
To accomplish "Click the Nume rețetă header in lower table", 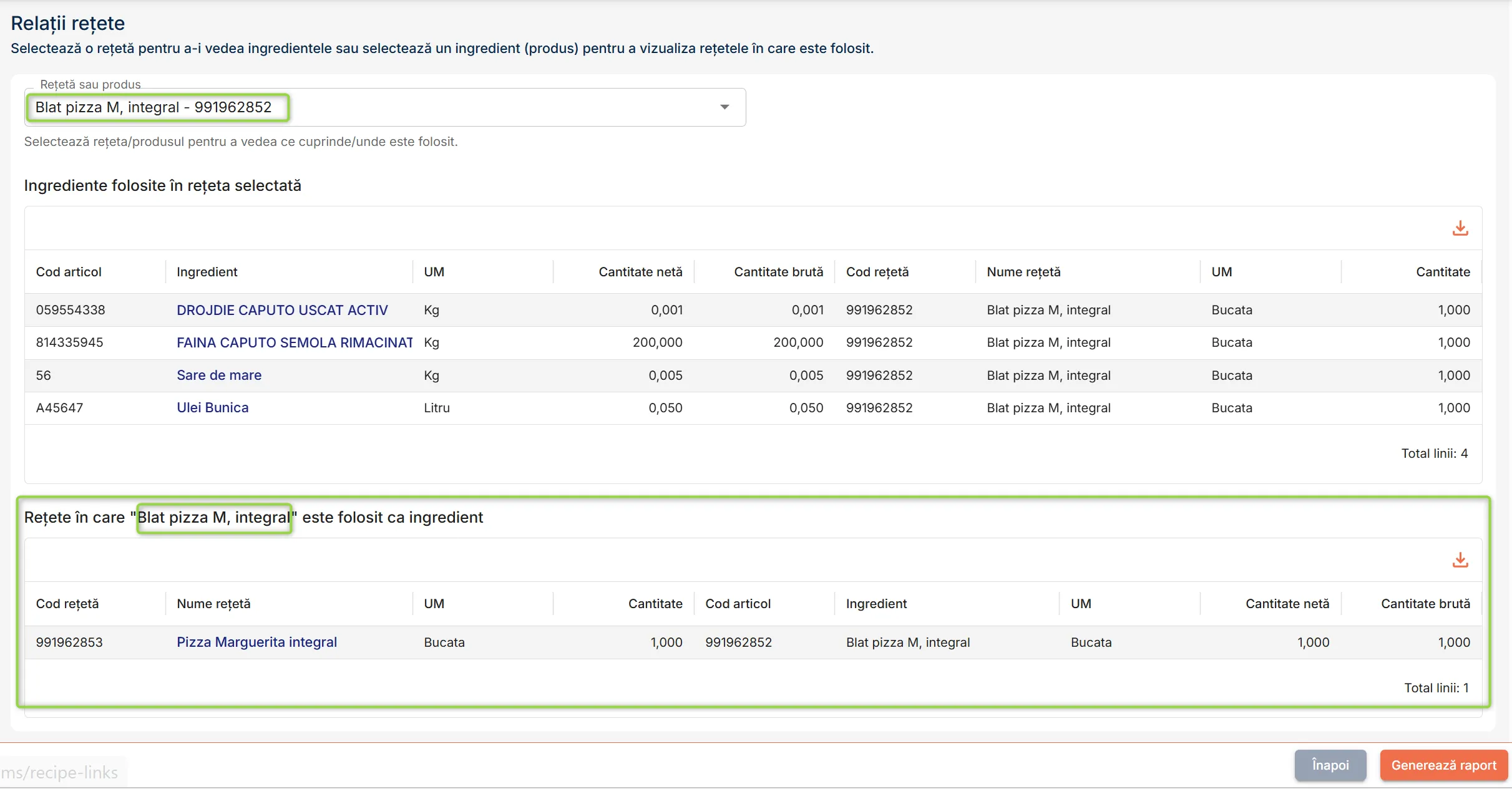I will click(x=213, y=604).
